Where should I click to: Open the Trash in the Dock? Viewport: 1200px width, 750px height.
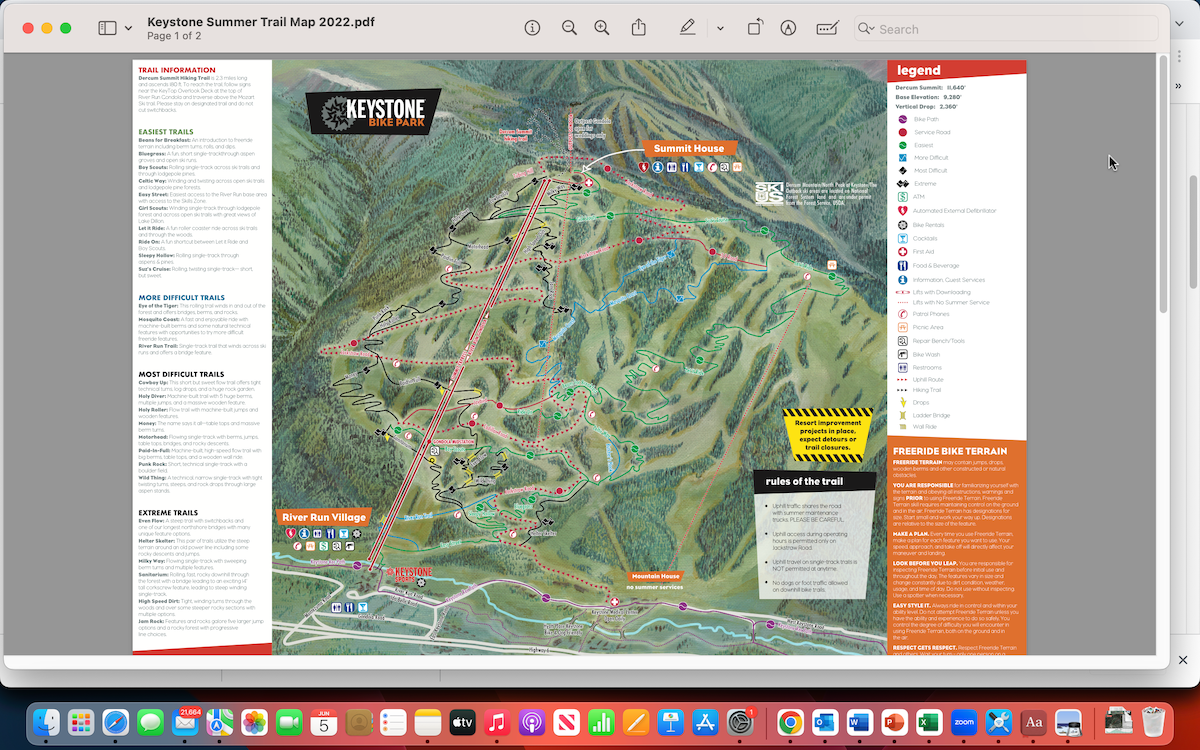click(1155, 722)
